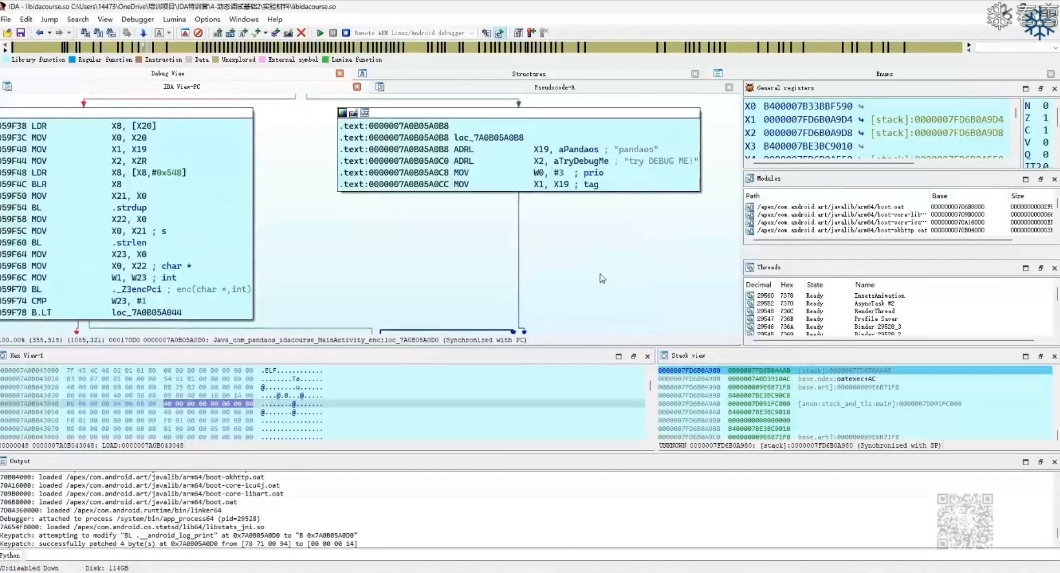This screenshot has height=573, width=1060.
Task: Switch to the Debug View tab
Action: 168,74
